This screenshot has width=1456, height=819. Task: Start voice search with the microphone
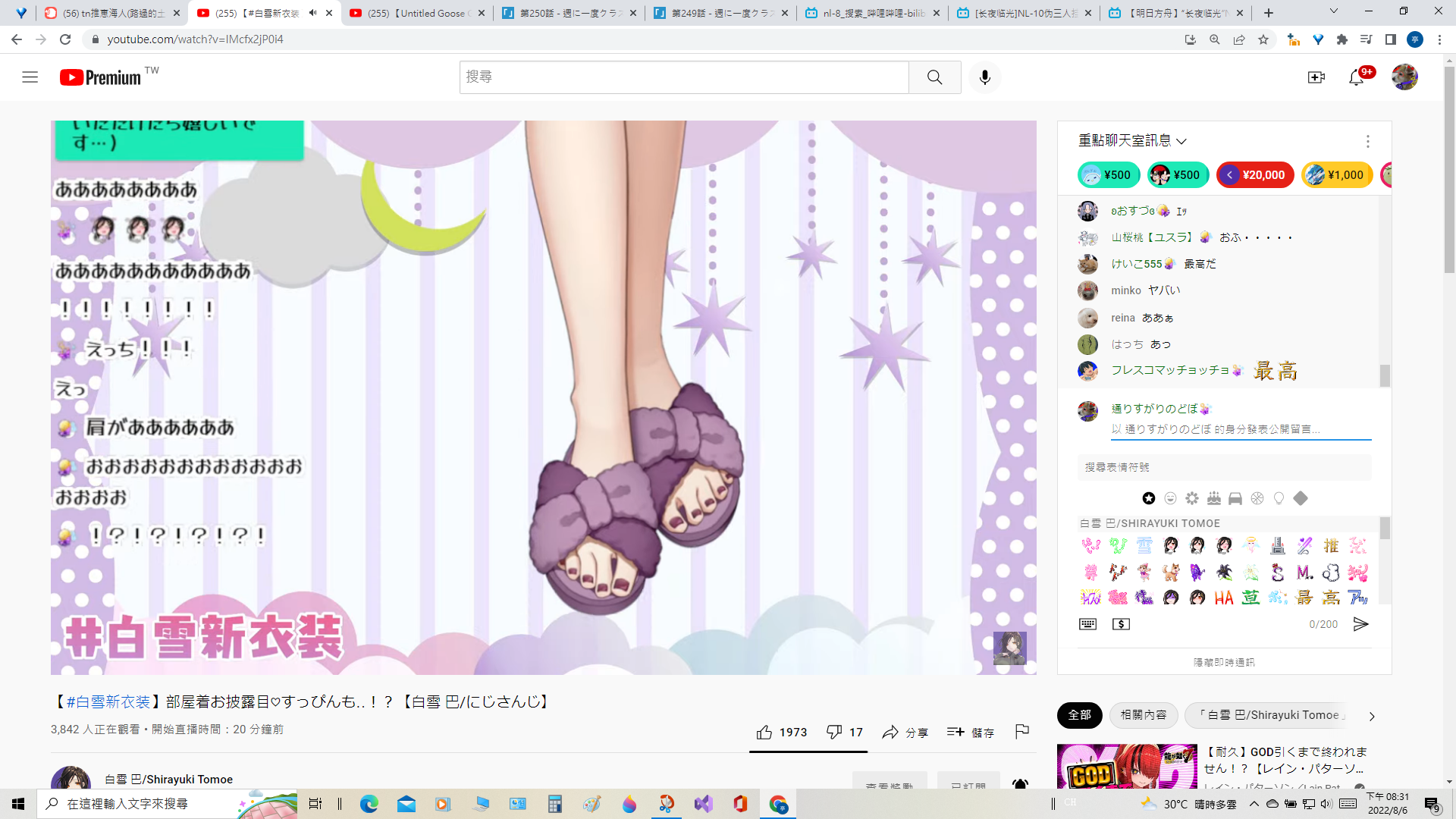(984, 77)
